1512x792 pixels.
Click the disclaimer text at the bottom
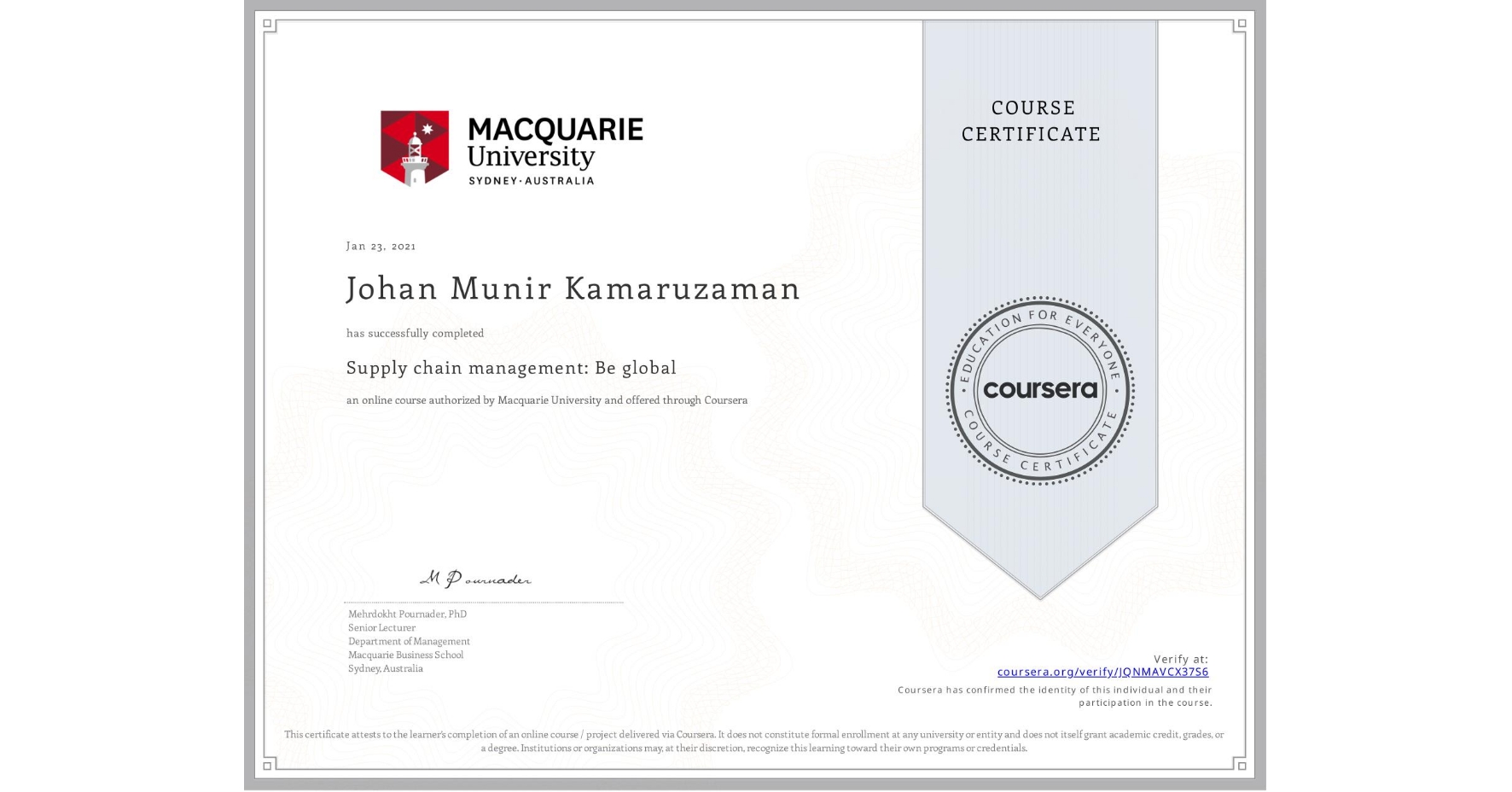pos(753,740)
